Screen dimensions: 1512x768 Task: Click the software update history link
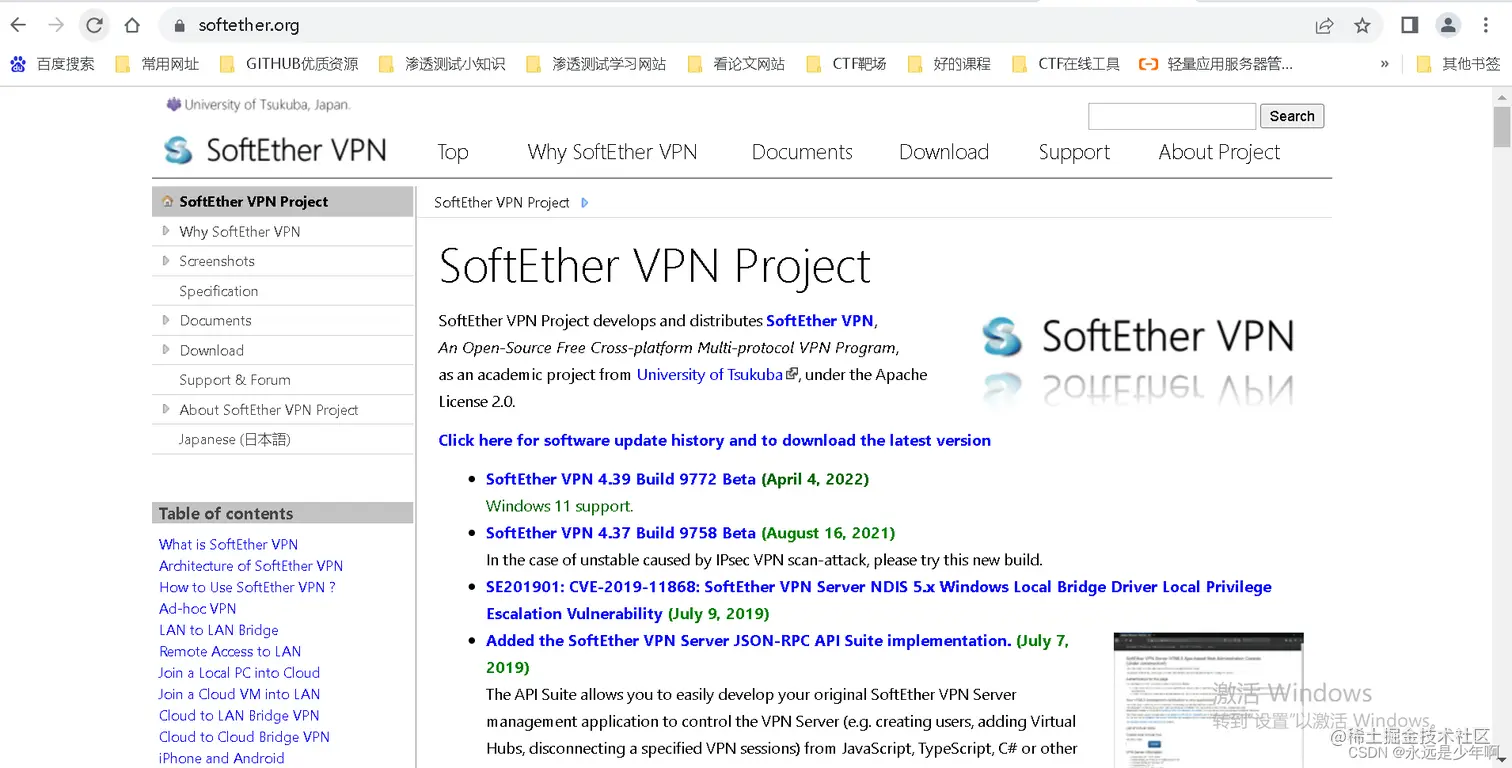click(x=715, y=440)
